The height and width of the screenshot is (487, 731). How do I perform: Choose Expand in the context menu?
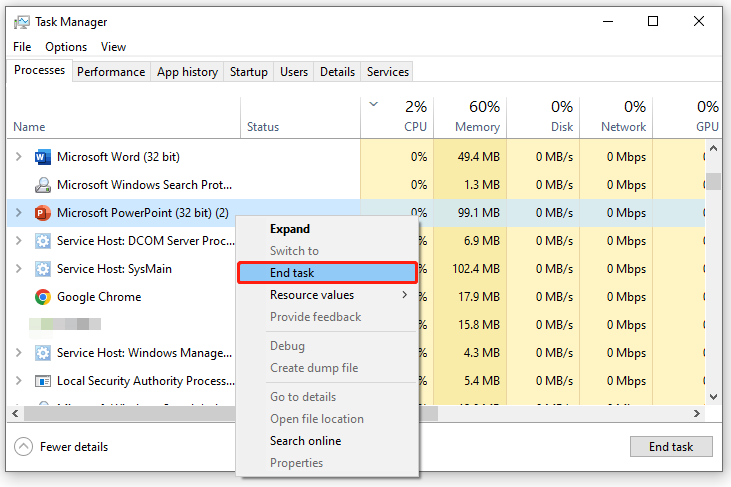(x=327, y=229)
